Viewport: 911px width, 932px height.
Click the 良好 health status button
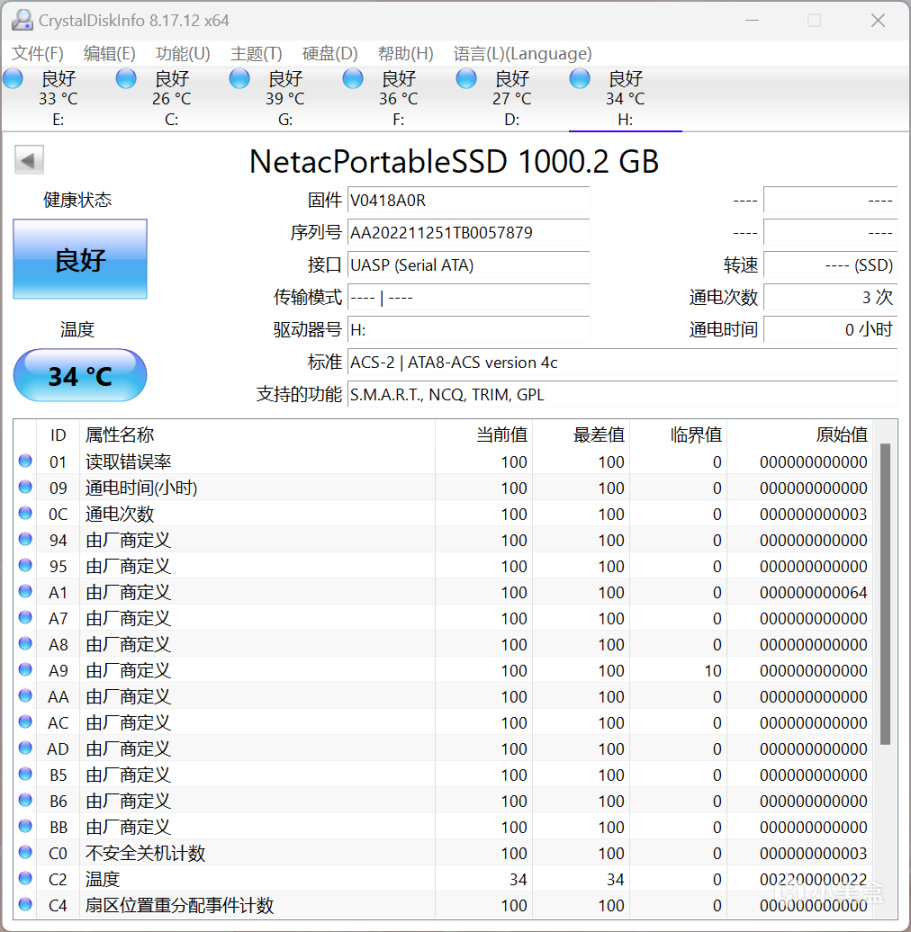click(80, 260)
